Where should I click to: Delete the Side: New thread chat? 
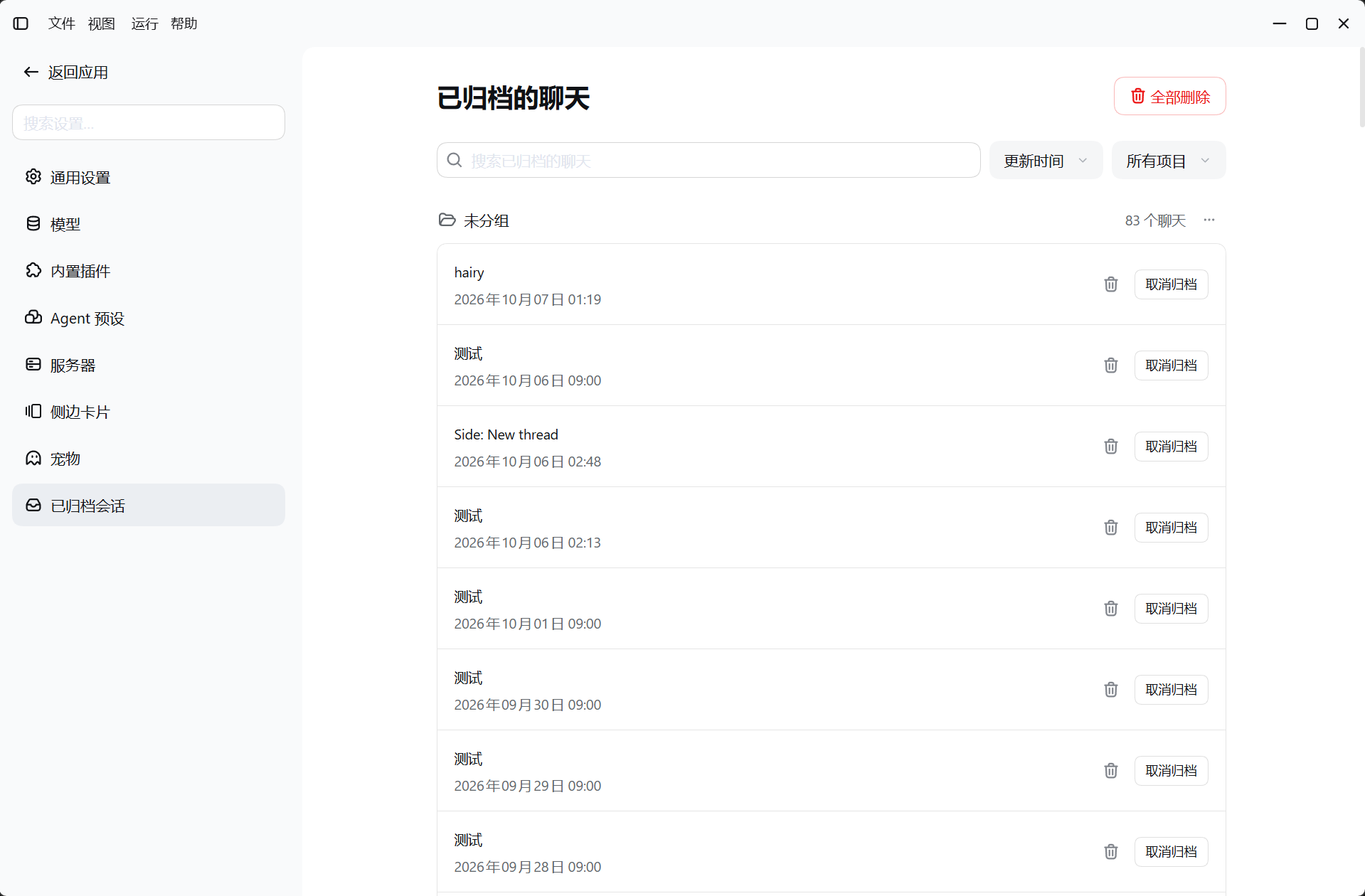point(1110,447)
